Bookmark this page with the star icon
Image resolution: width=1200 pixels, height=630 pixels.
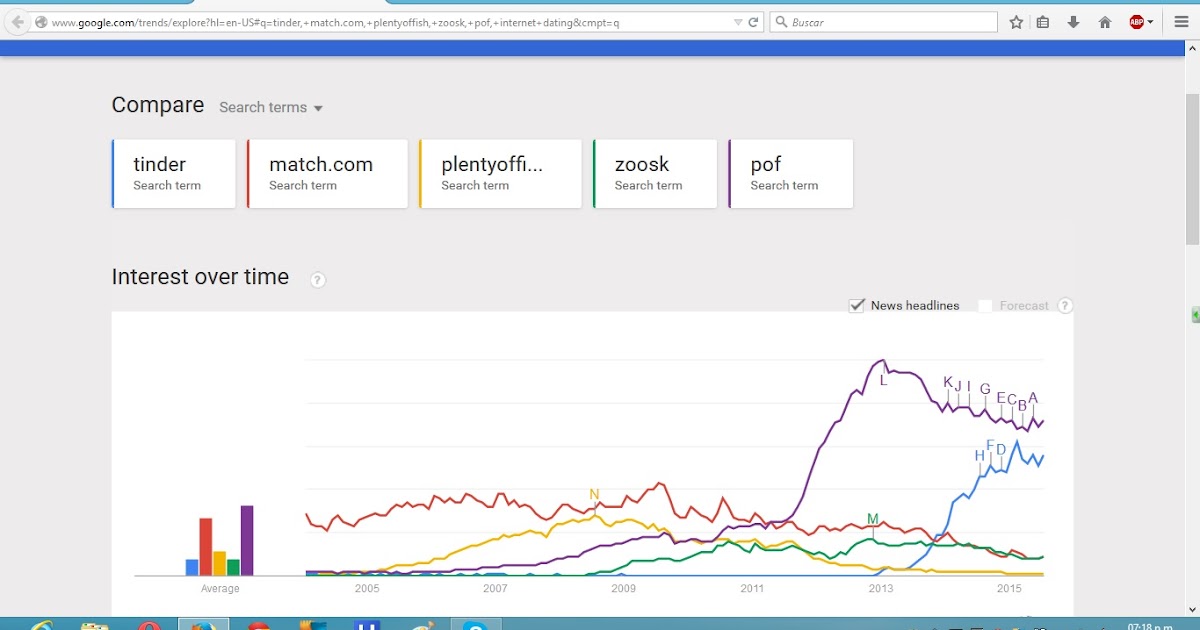[x=1016, y=22]
